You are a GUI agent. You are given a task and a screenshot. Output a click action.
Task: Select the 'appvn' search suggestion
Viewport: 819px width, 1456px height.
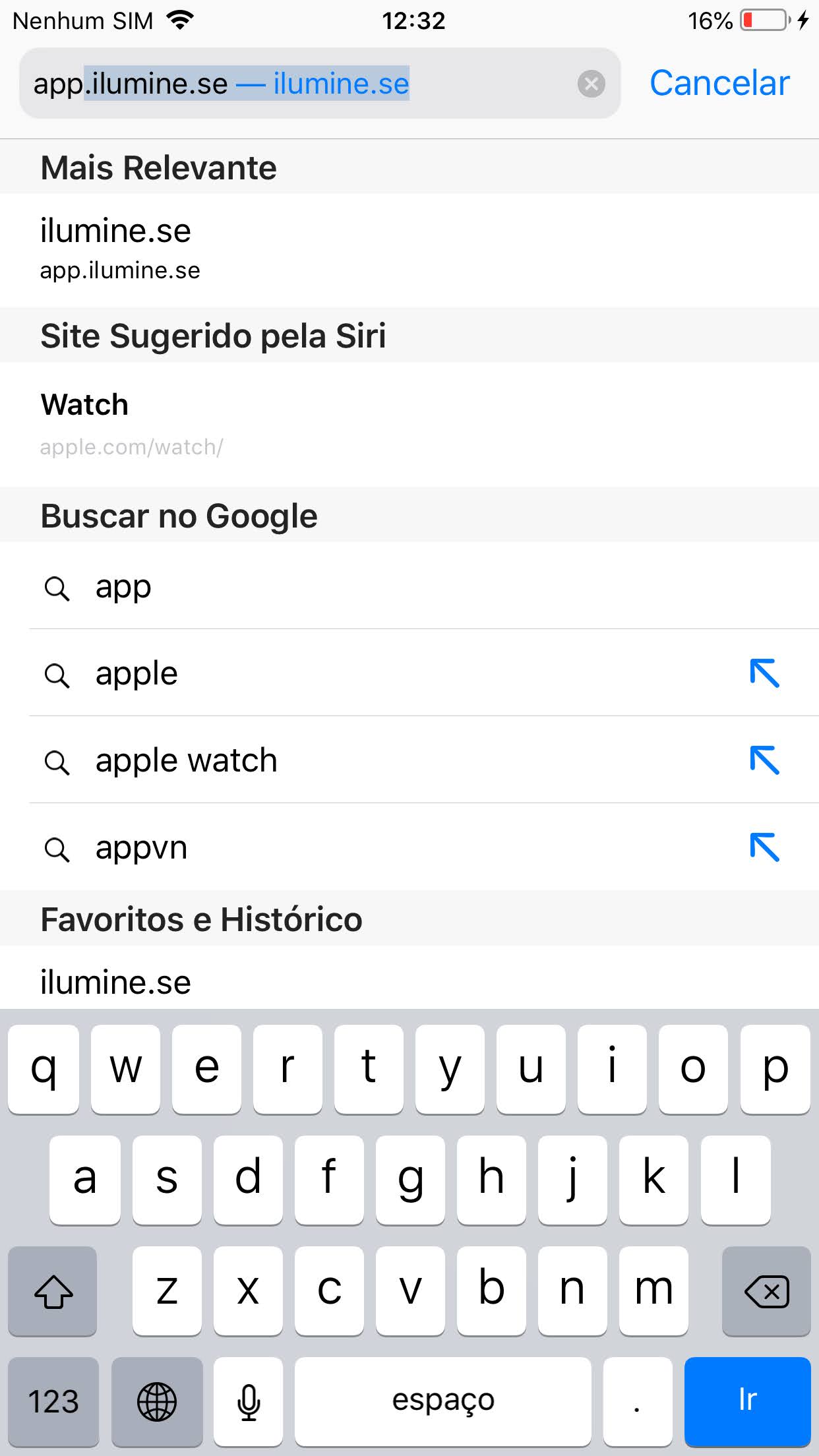pos(264,847)
